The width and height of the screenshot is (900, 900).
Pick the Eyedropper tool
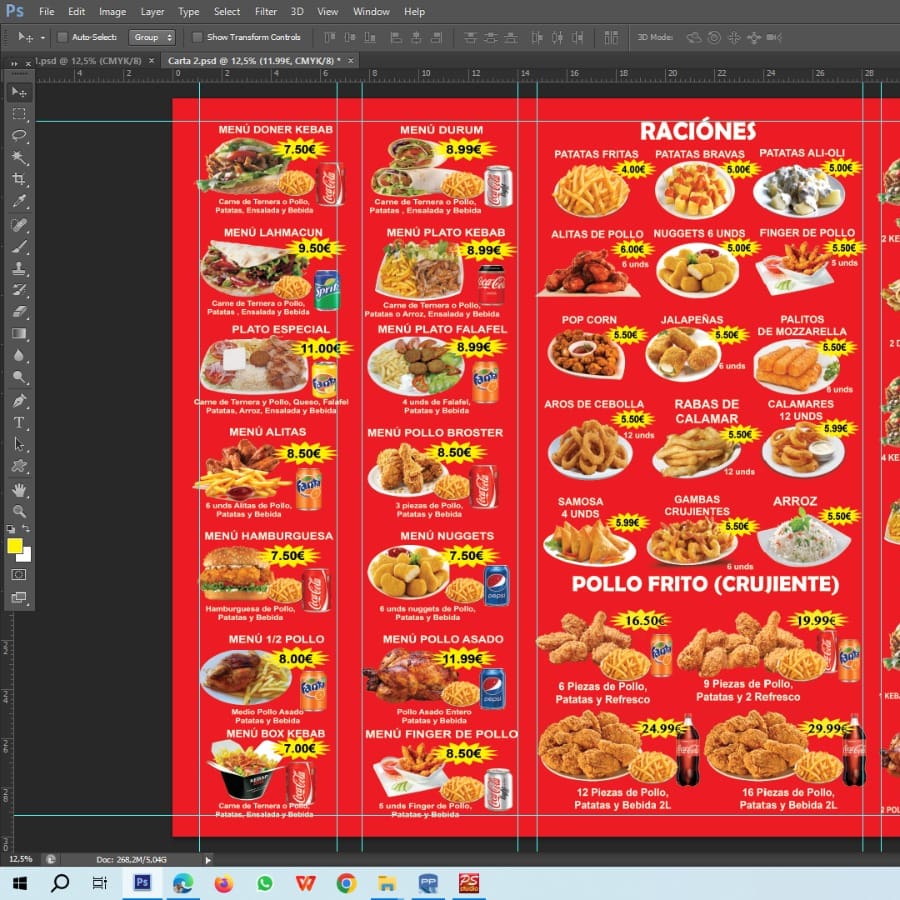point(19,202)
